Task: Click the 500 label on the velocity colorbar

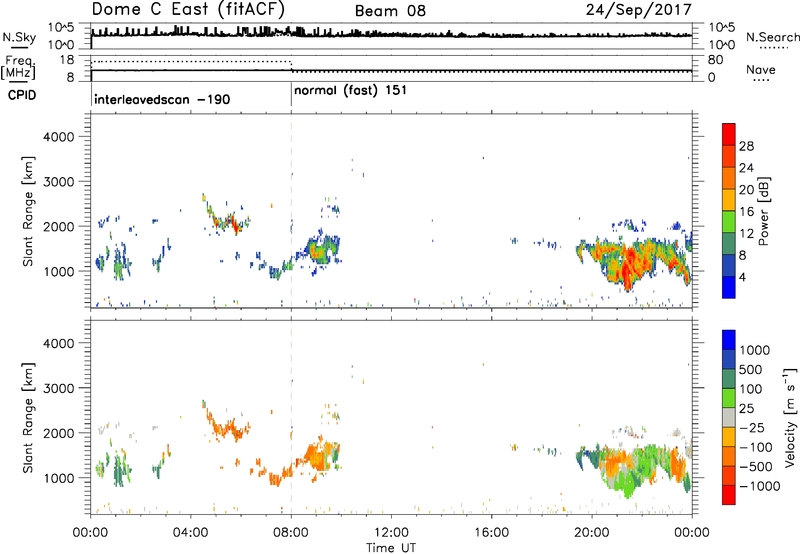Action: (752, 370)
